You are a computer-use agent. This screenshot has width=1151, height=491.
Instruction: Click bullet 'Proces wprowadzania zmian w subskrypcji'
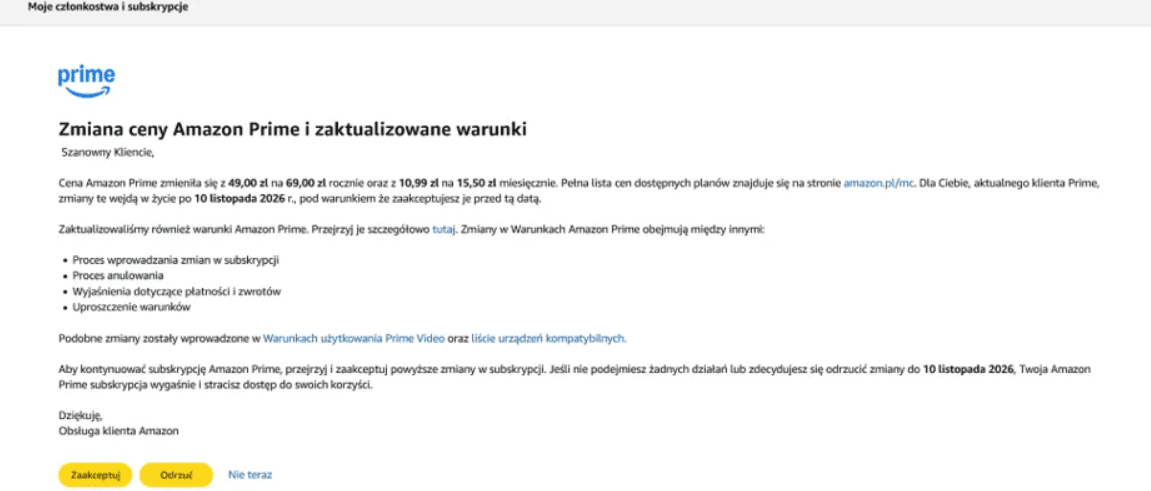click(x=176, y=260)
